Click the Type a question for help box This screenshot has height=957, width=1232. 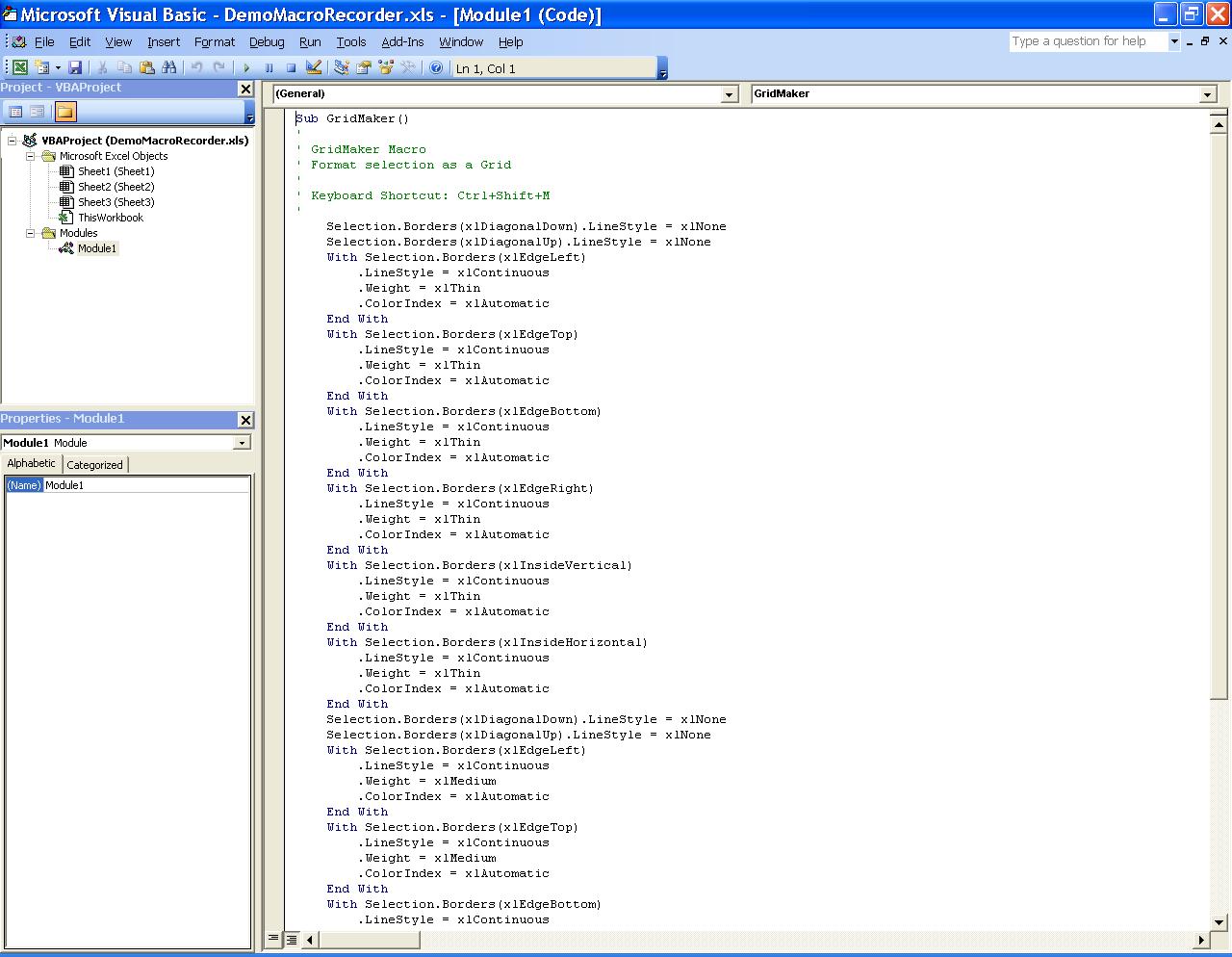[x=1087, y=41]
